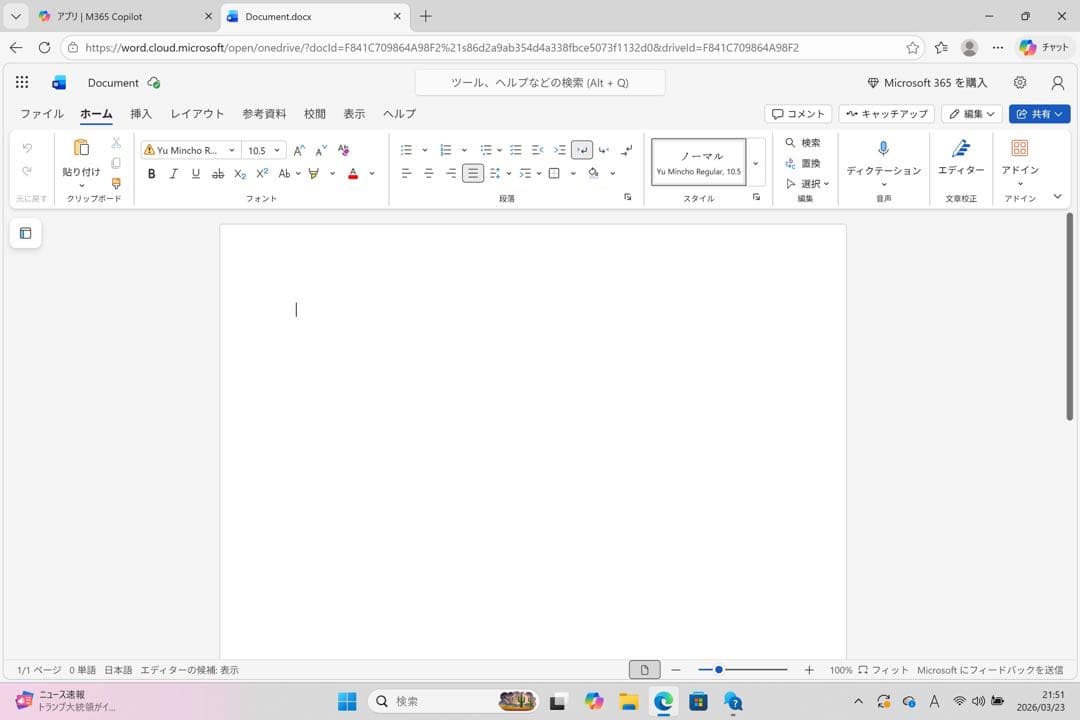1080x720 pixels.
Task: Switch to the 挿入 ribbon tab
Action: coord(141,114)
